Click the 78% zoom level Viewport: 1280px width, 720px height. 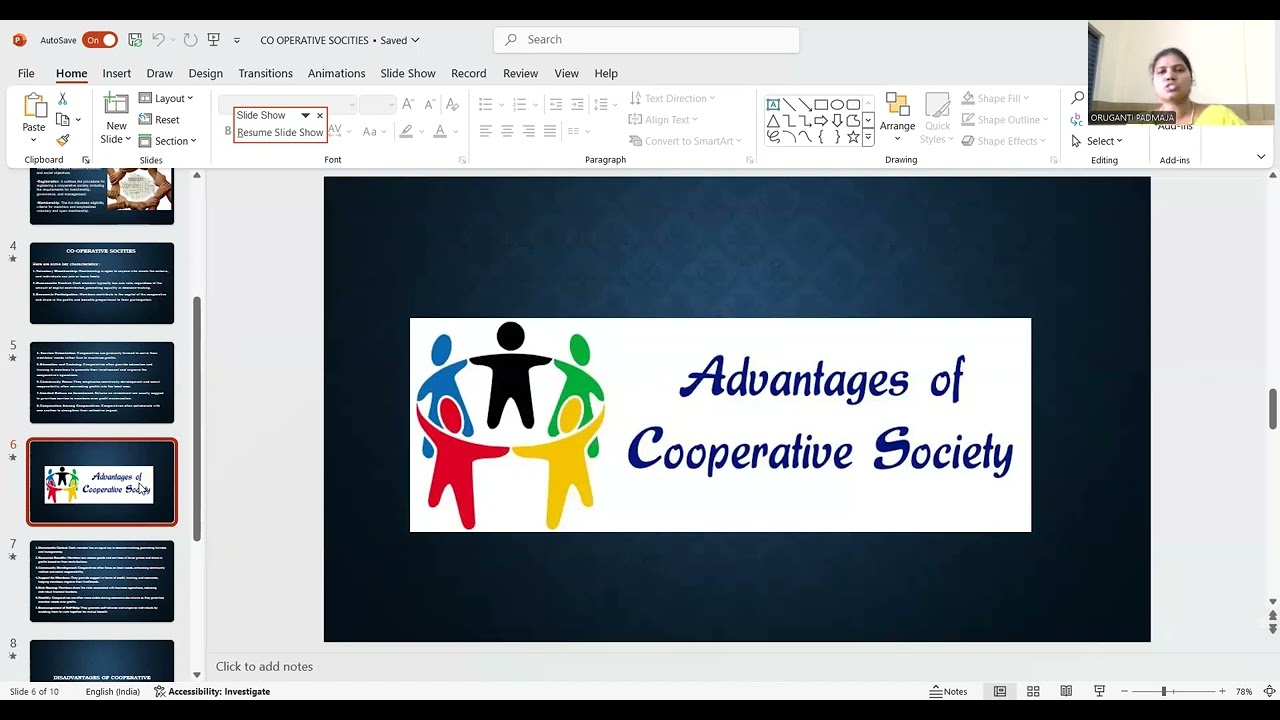coord(1244,691)
